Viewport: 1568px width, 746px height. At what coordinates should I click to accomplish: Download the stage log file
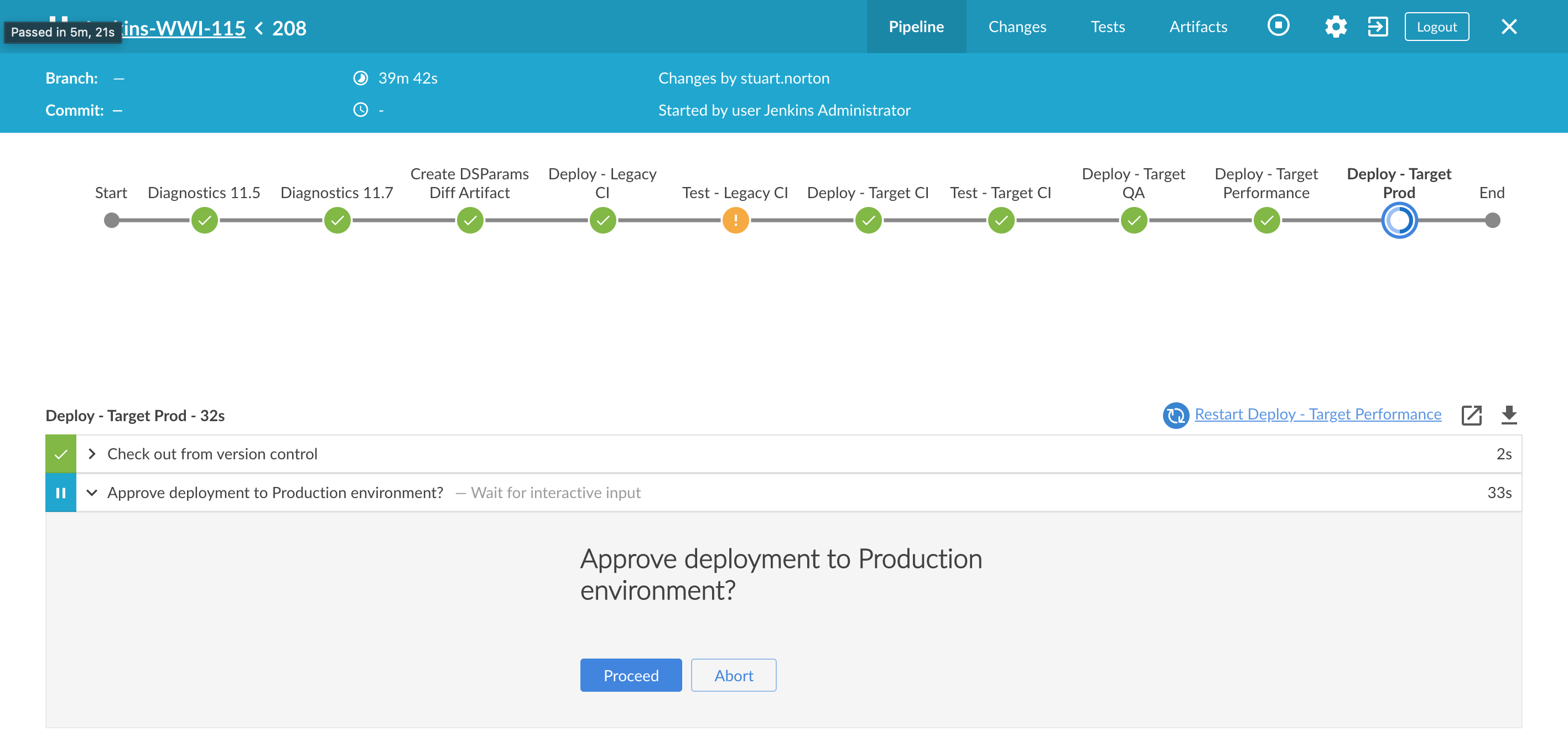click(1508, 415)
